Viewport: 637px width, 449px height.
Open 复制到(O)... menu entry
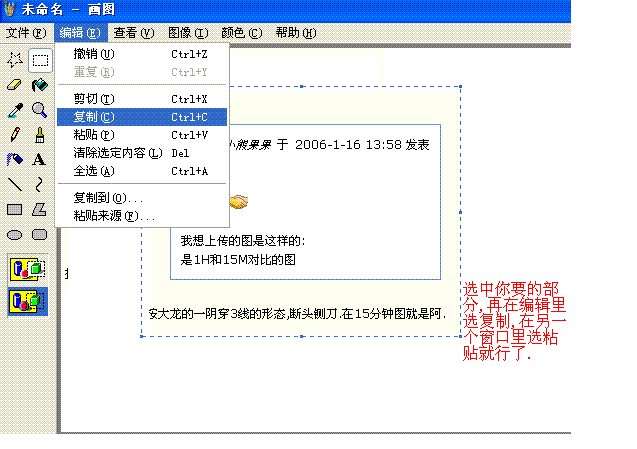coord(142,198)
